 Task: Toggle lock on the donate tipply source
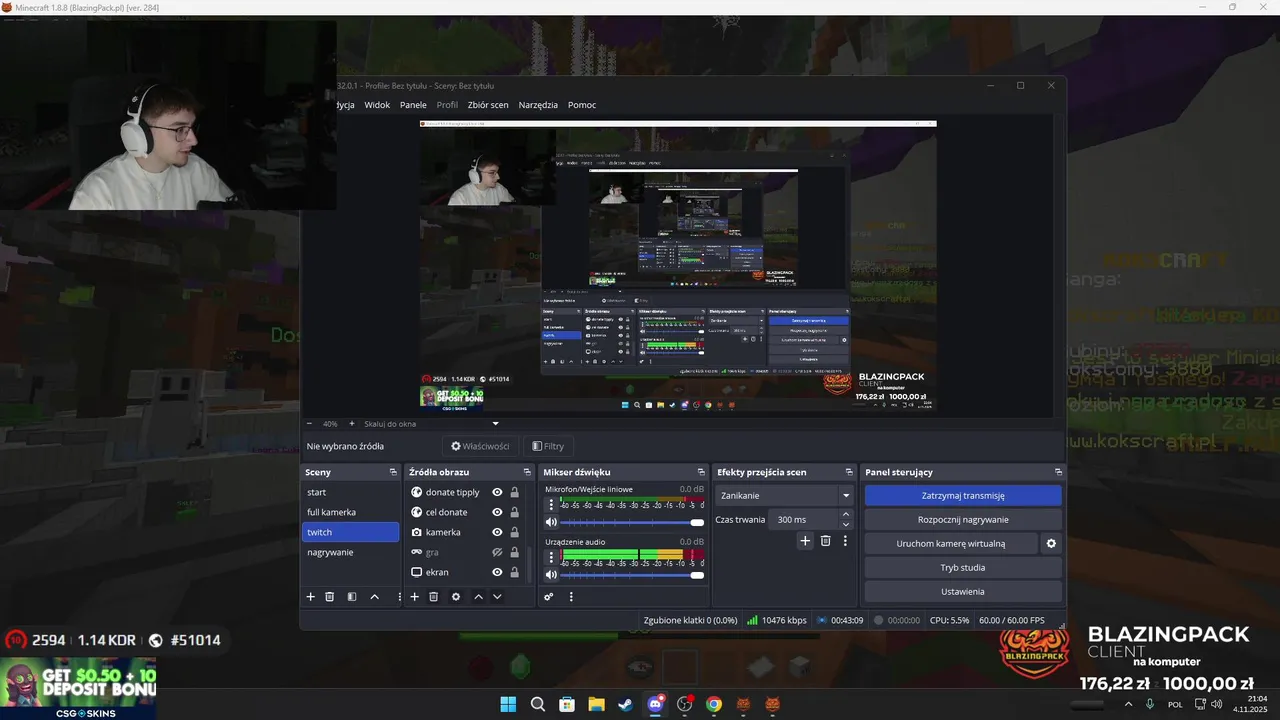tap(515, 492)
